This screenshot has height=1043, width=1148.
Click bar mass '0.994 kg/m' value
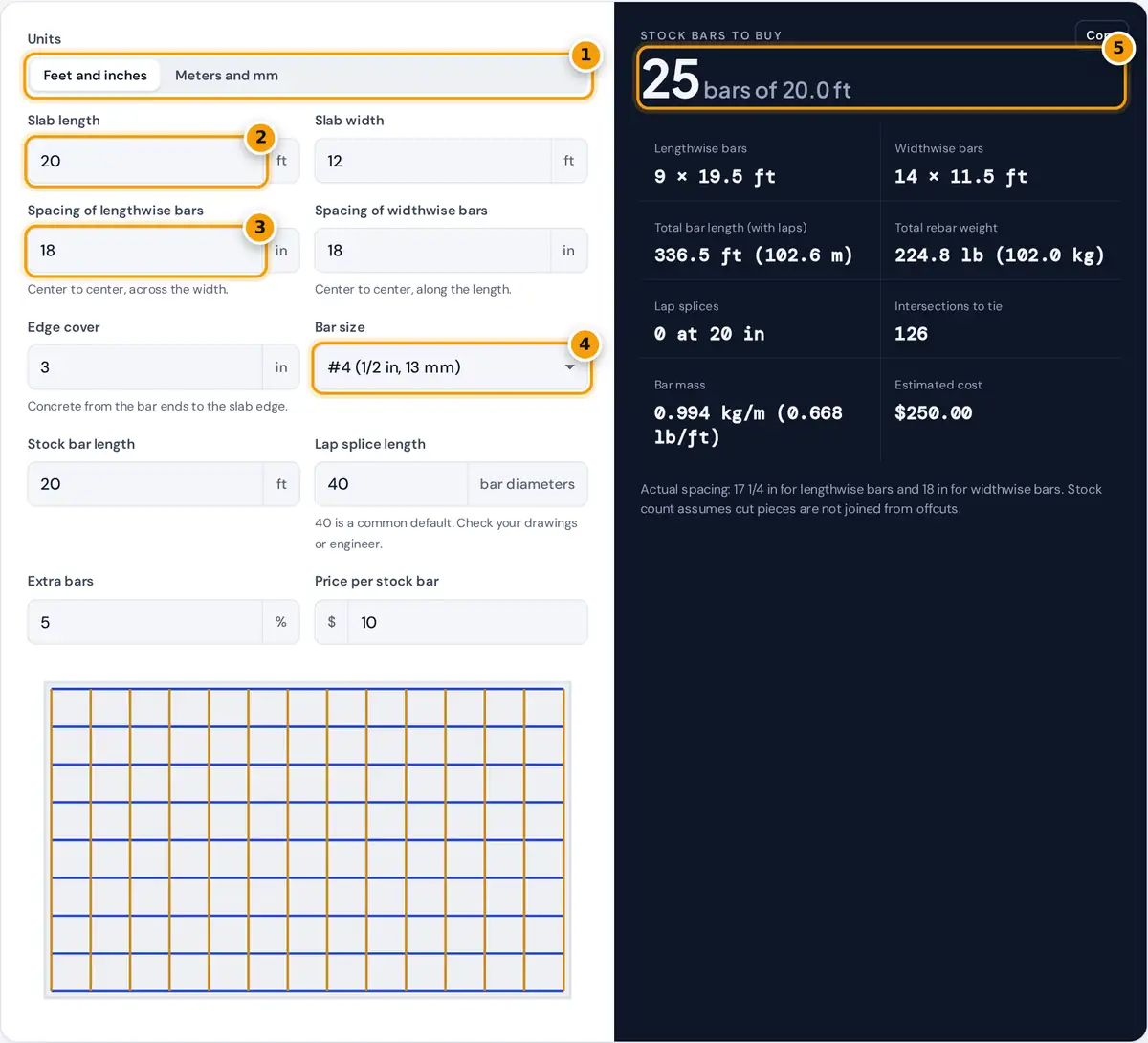point(748,425)
